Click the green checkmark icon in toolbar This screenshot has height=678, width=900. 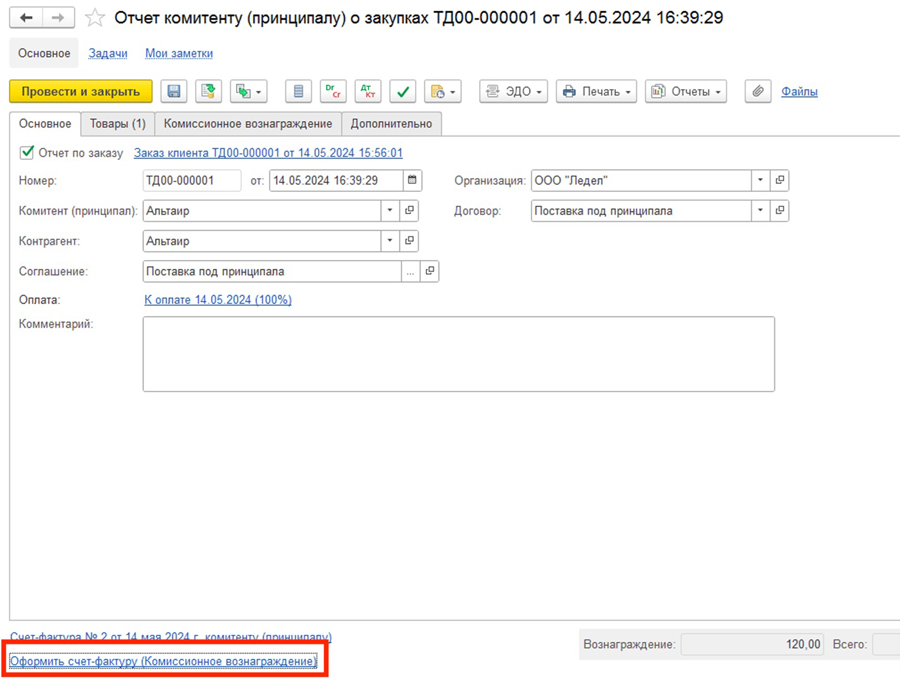click(402, 92)
